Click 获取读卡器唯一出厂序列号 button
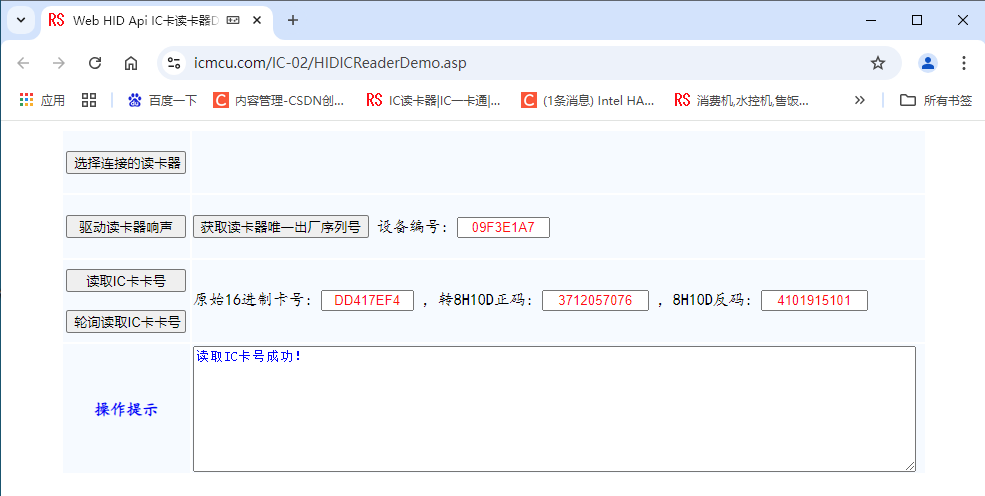985x496 pixels. (281, 227)
